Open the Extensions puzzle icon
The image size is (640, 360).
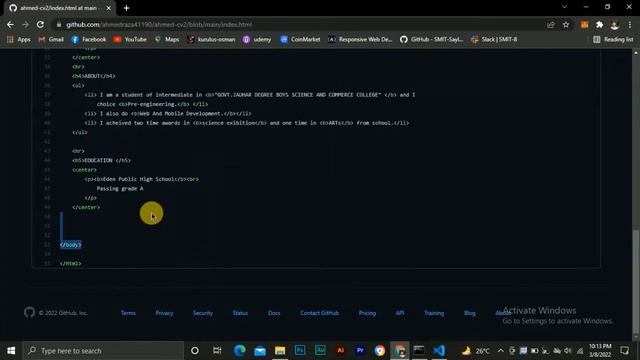click(600, 25)
